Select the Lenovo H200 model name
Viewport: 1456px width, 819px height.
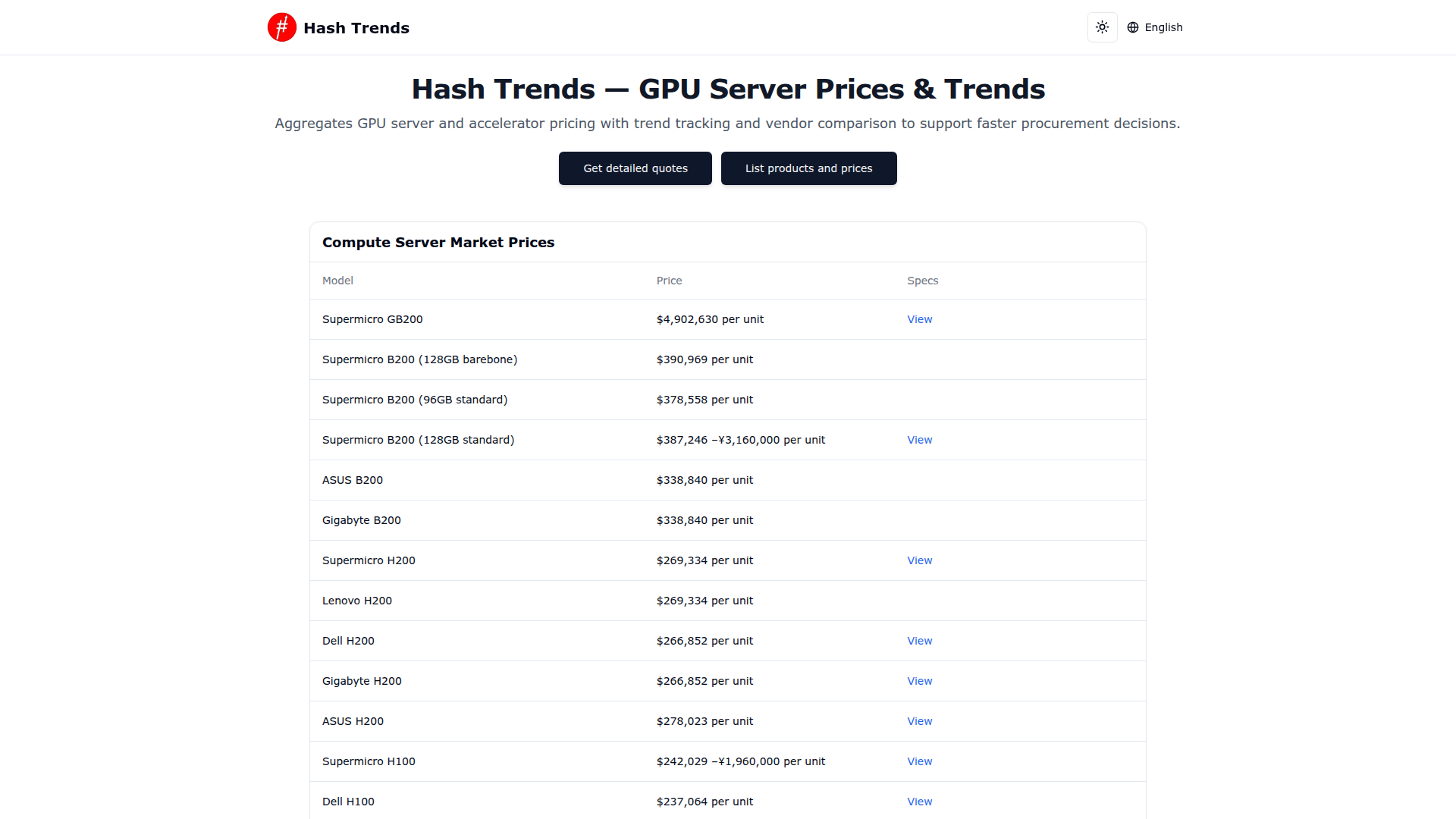[357, 601]
